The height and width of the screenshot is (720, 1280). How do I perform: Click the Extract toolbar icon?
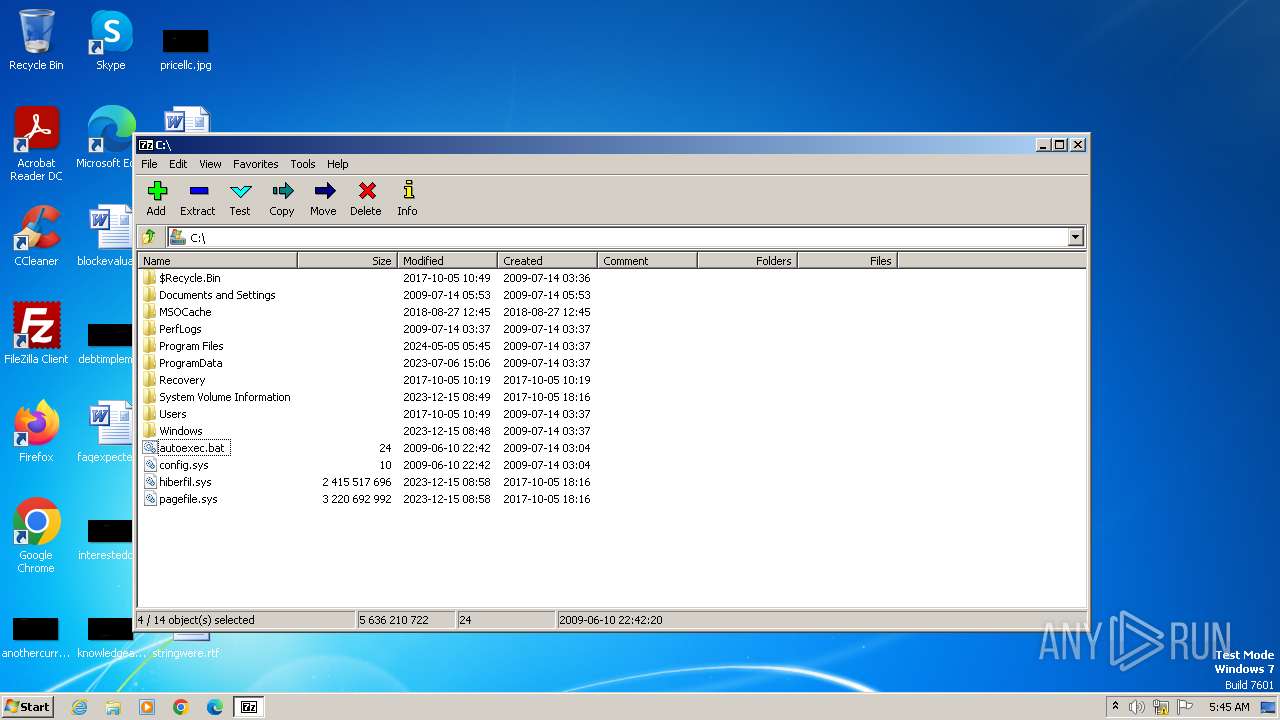tap(198, 198)
